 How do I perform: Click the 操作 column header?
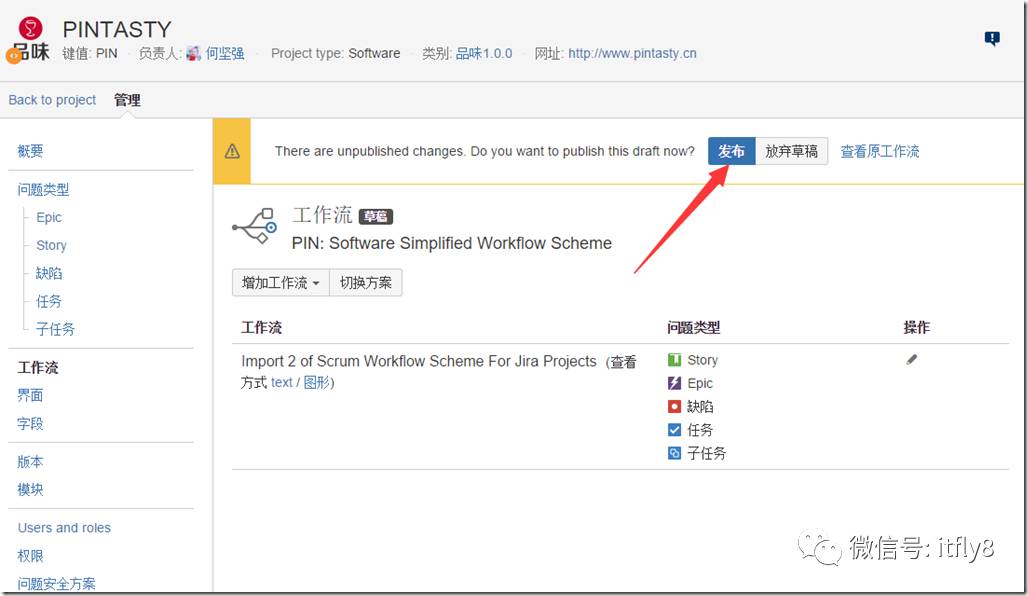click(x=917, y=328)
